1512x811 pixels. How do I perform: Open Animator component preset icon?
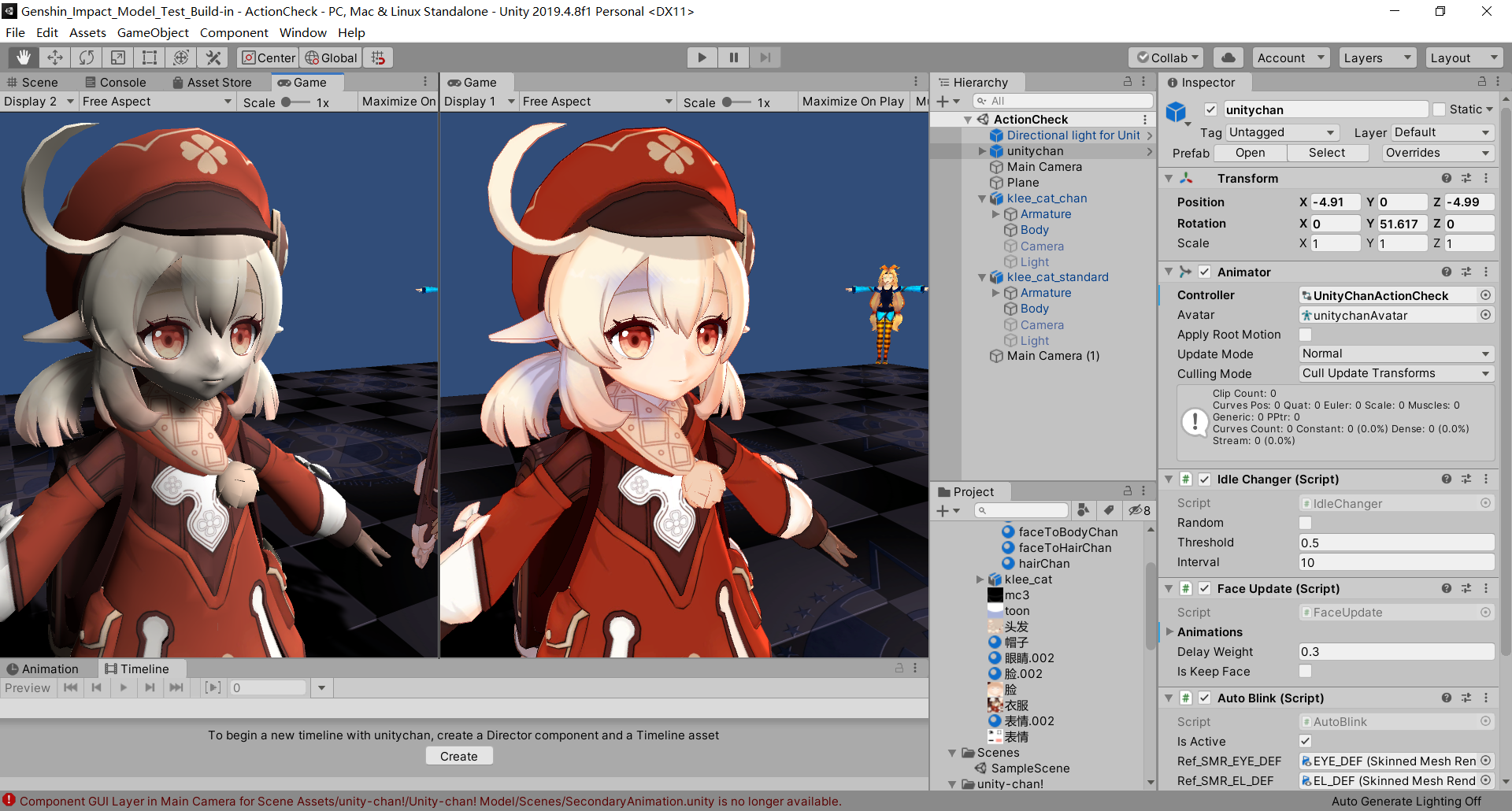1466,272
